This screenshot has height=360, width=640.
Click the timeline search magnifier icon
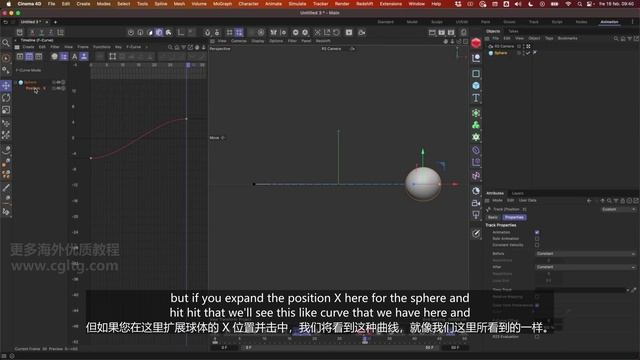click(170, 47)
